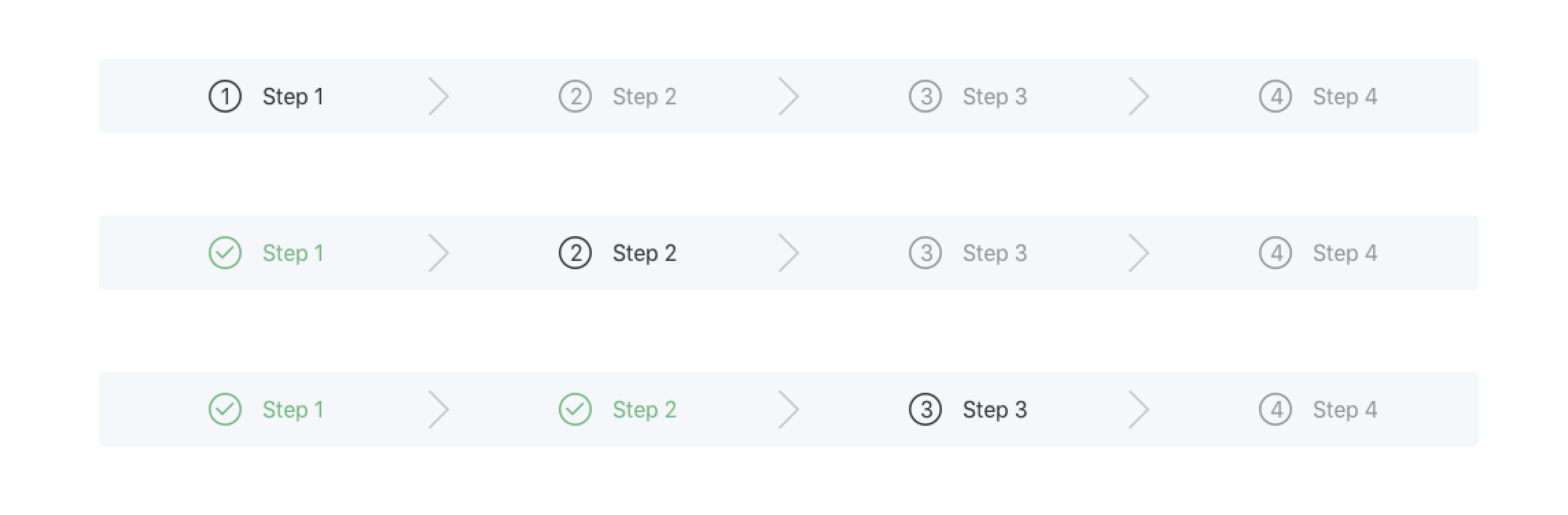Click the chevron after Step 2 in the middle stepper

(789, 253)
